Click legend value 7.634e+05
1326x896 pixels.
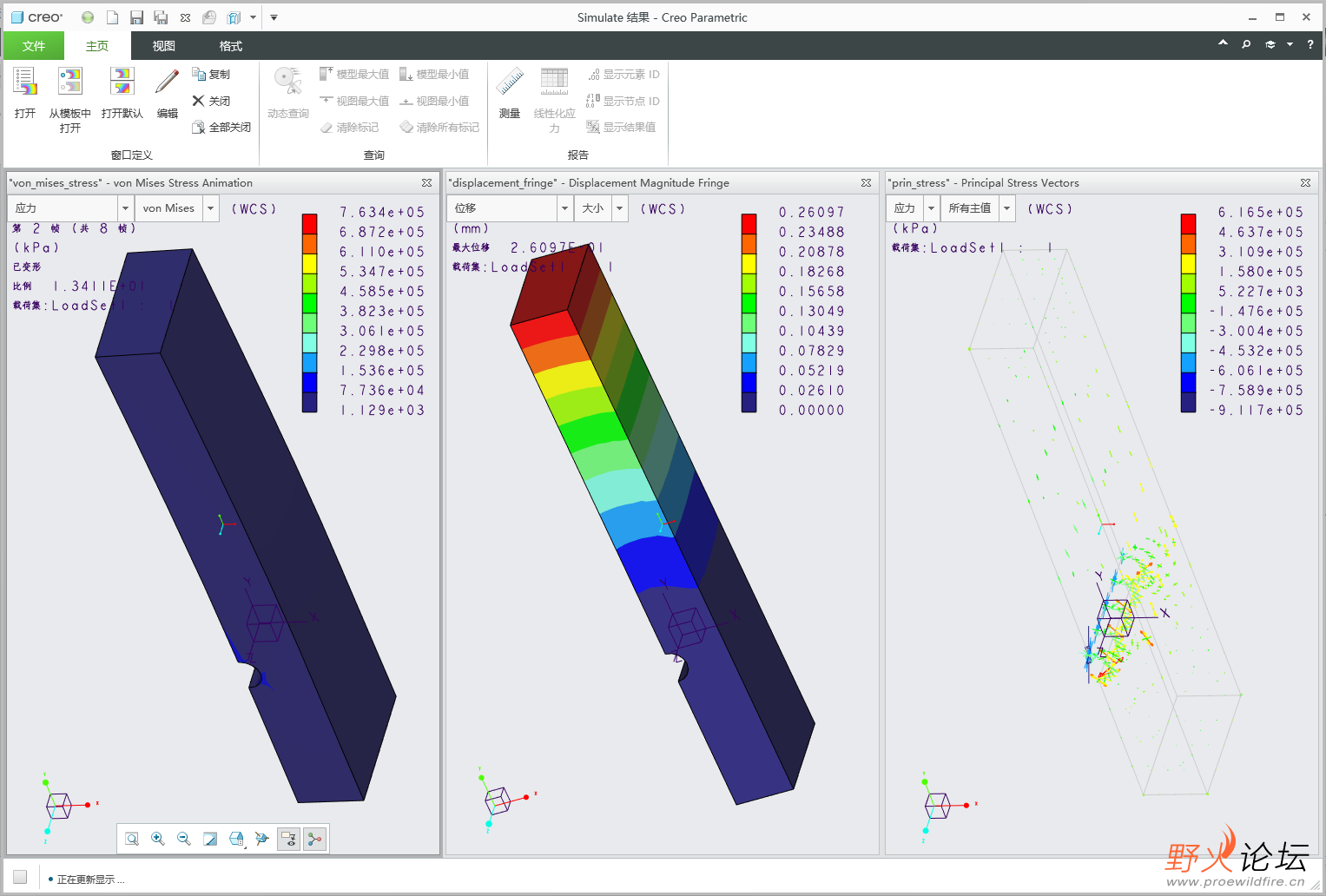(382, 213)
